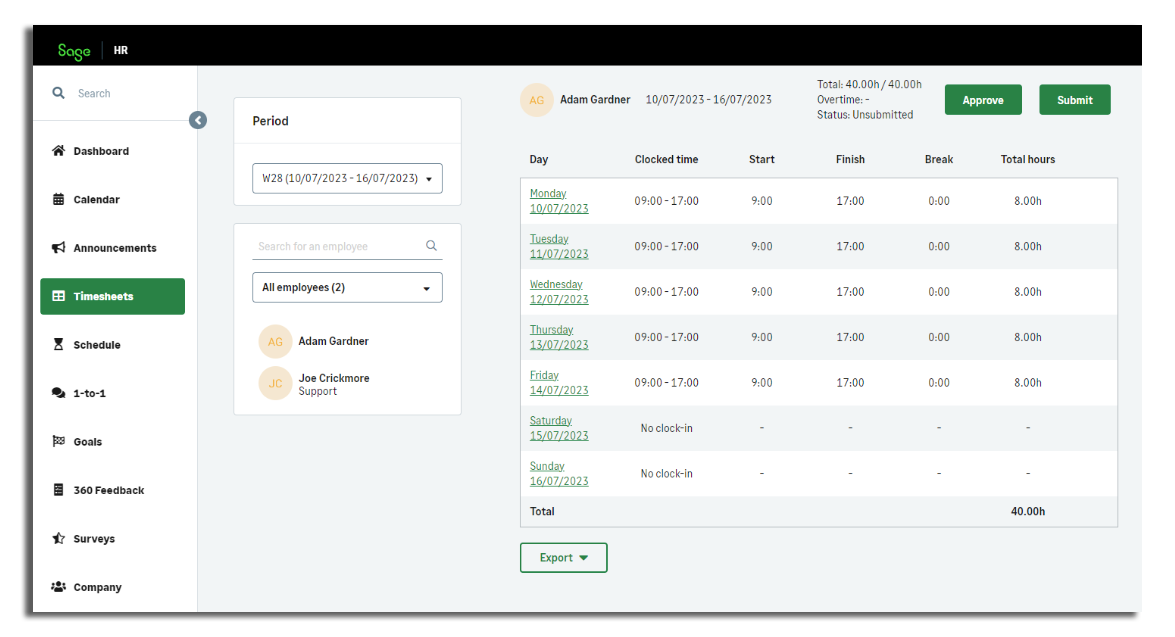Click Friday's 8.00h total hours
The width and height of the screenshot is (1175, 637).
(x=1027, y=383)
